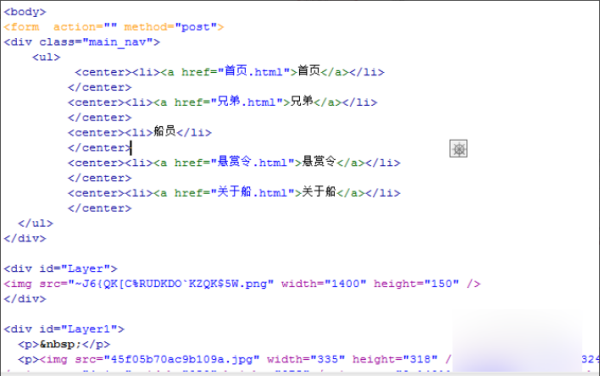Image resolution: width=600 pixels, height=376 pixels.
Task: Click the form action method="post" line
Action: [114, 27]
